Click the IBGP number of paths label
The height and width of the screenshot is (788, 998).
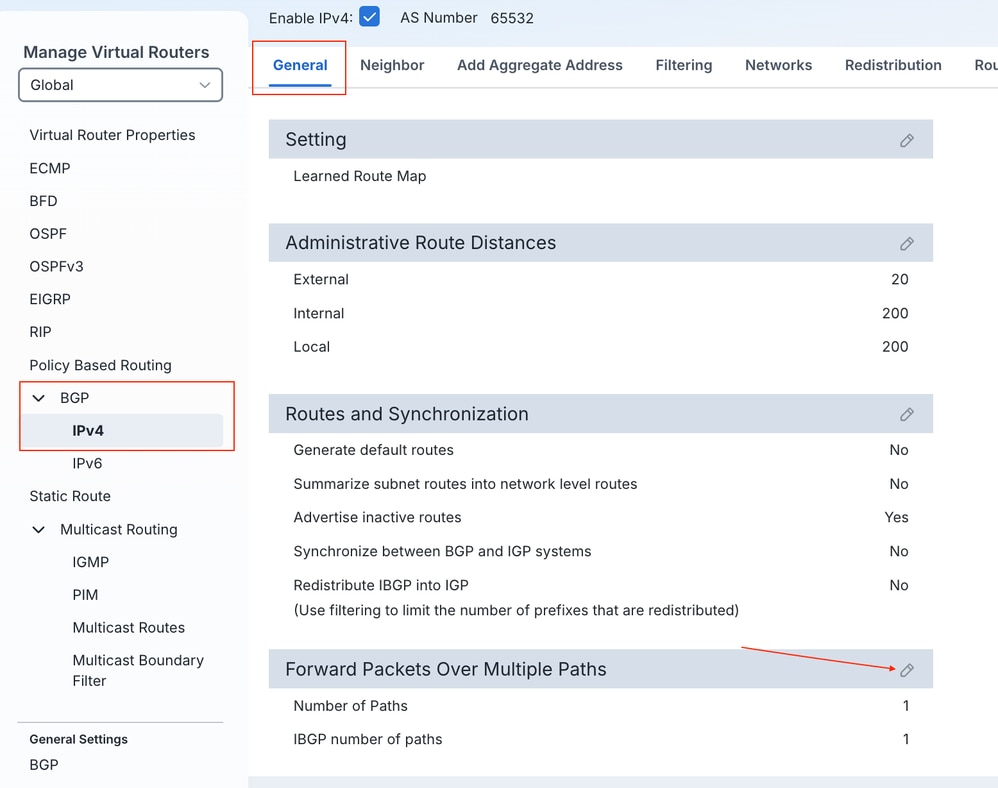pyautogui.click(x=368, y=739)
